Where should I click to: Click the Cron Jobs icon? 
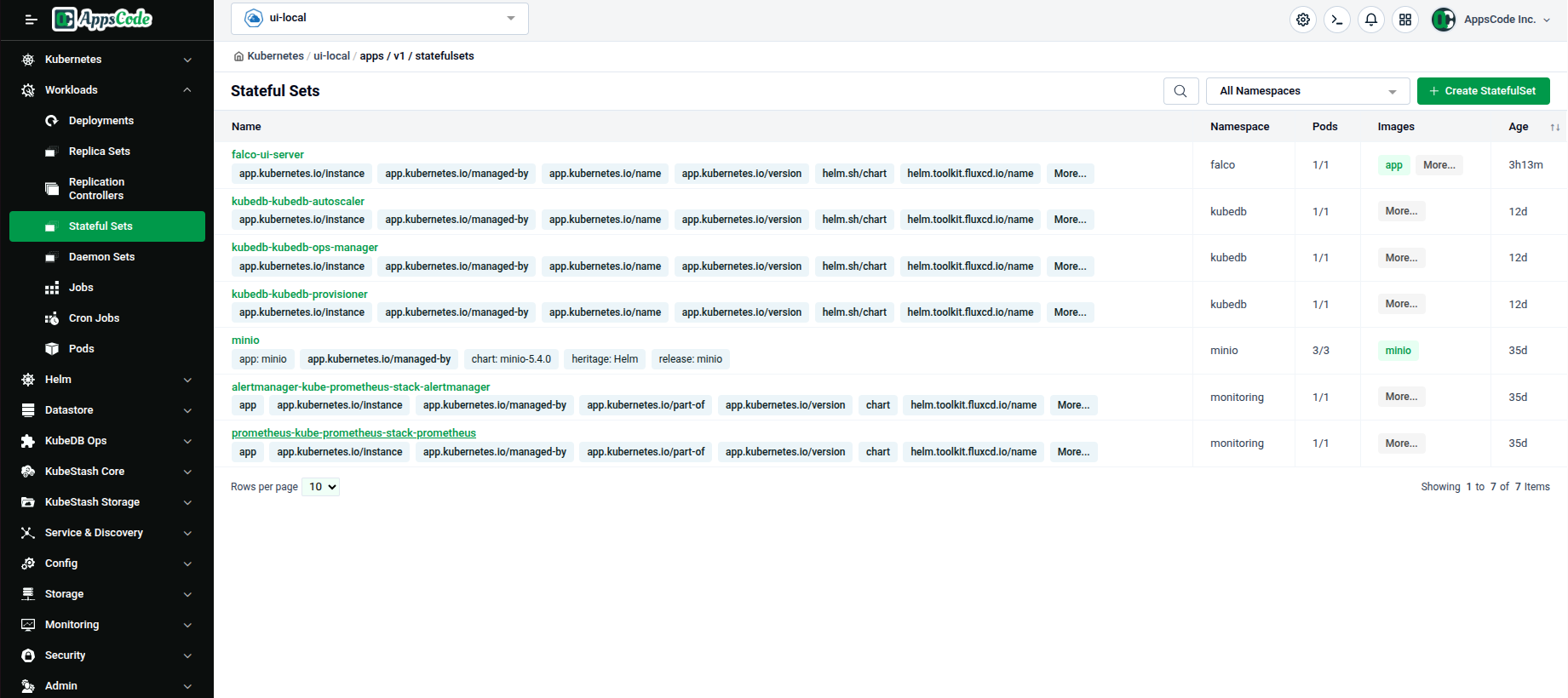[52, 318]
